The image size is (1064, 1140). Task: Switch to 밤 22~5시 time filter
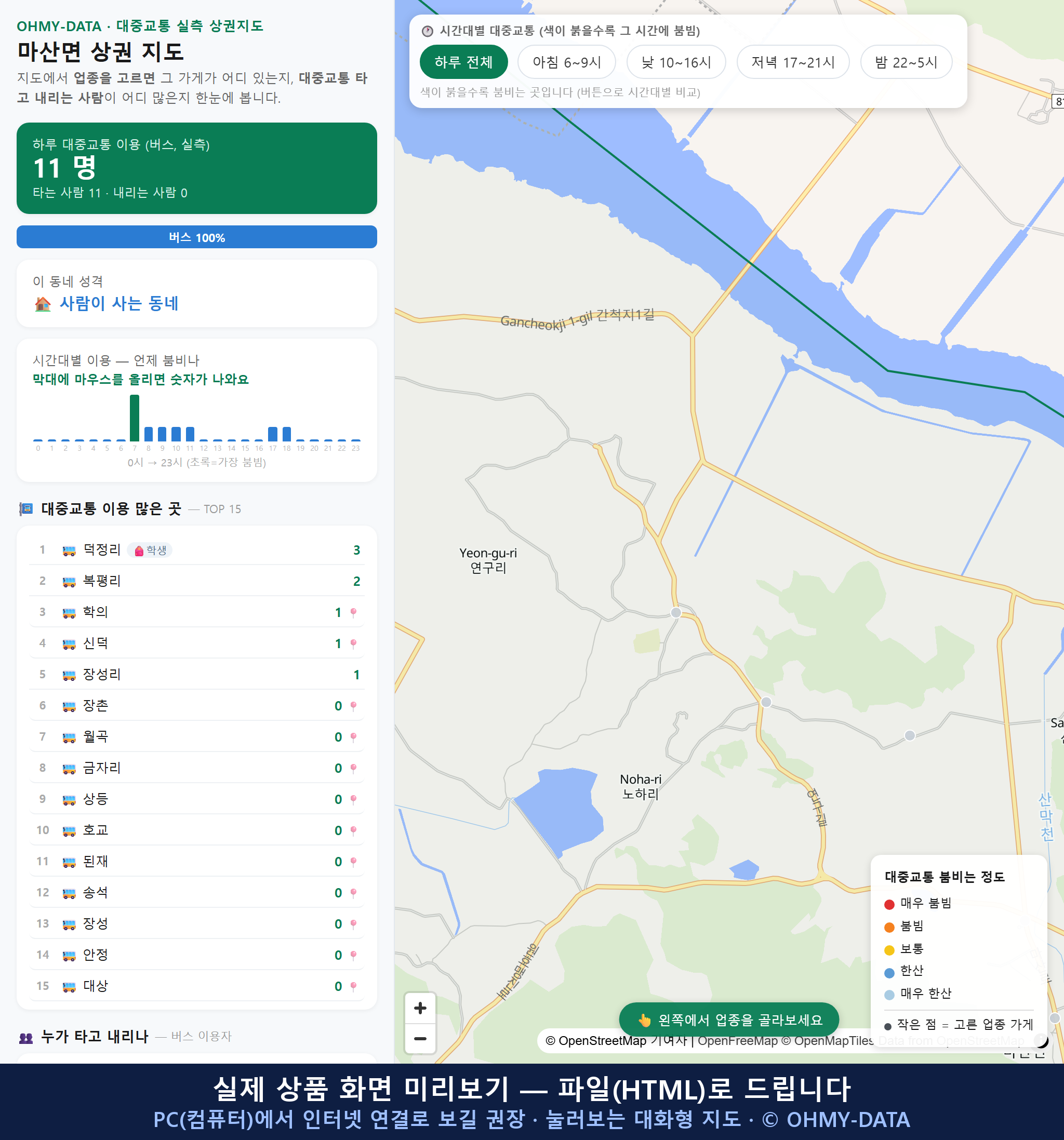(906, 62)
